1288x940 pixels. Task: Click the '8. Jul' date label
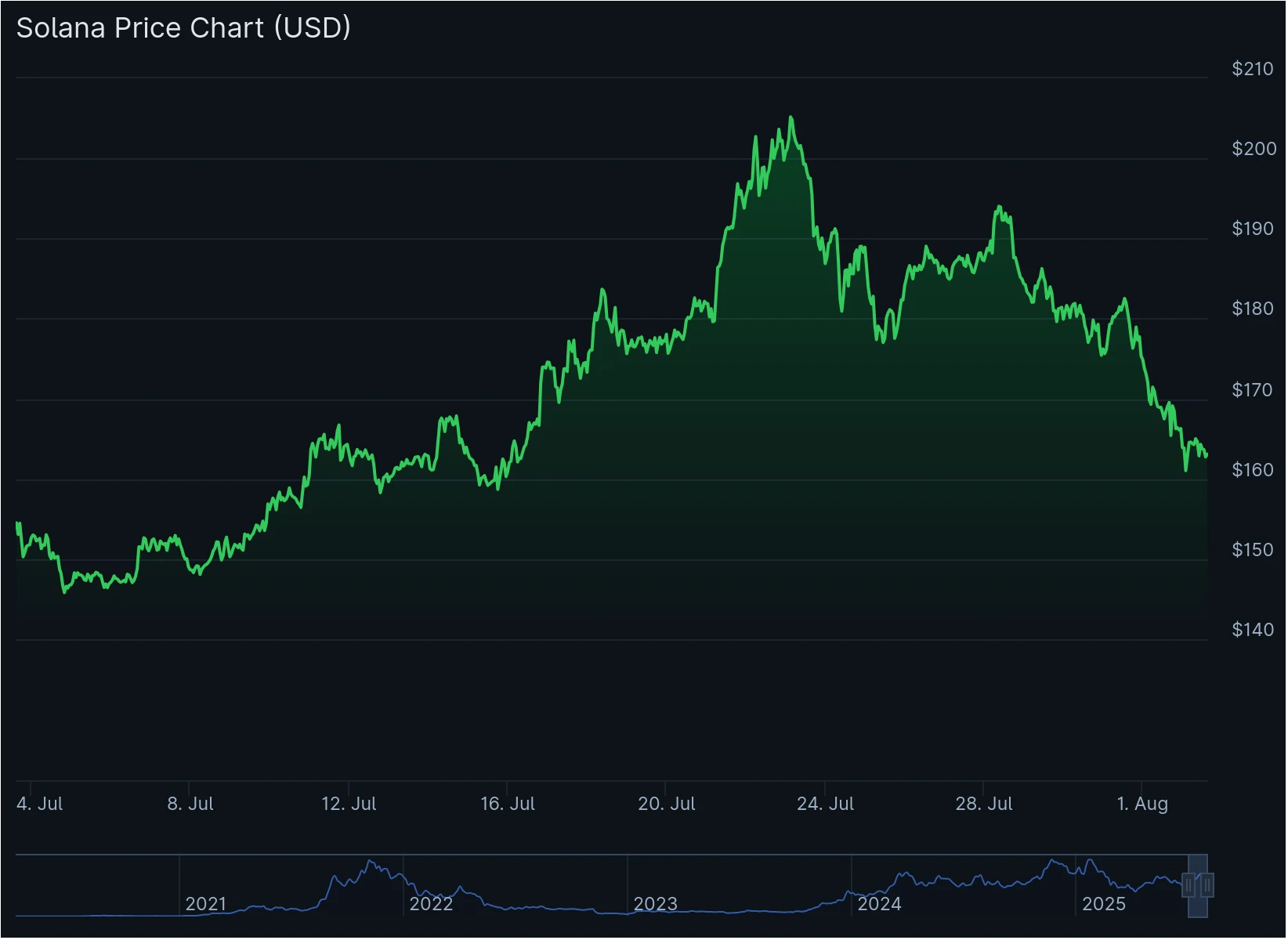pos(190,804)
